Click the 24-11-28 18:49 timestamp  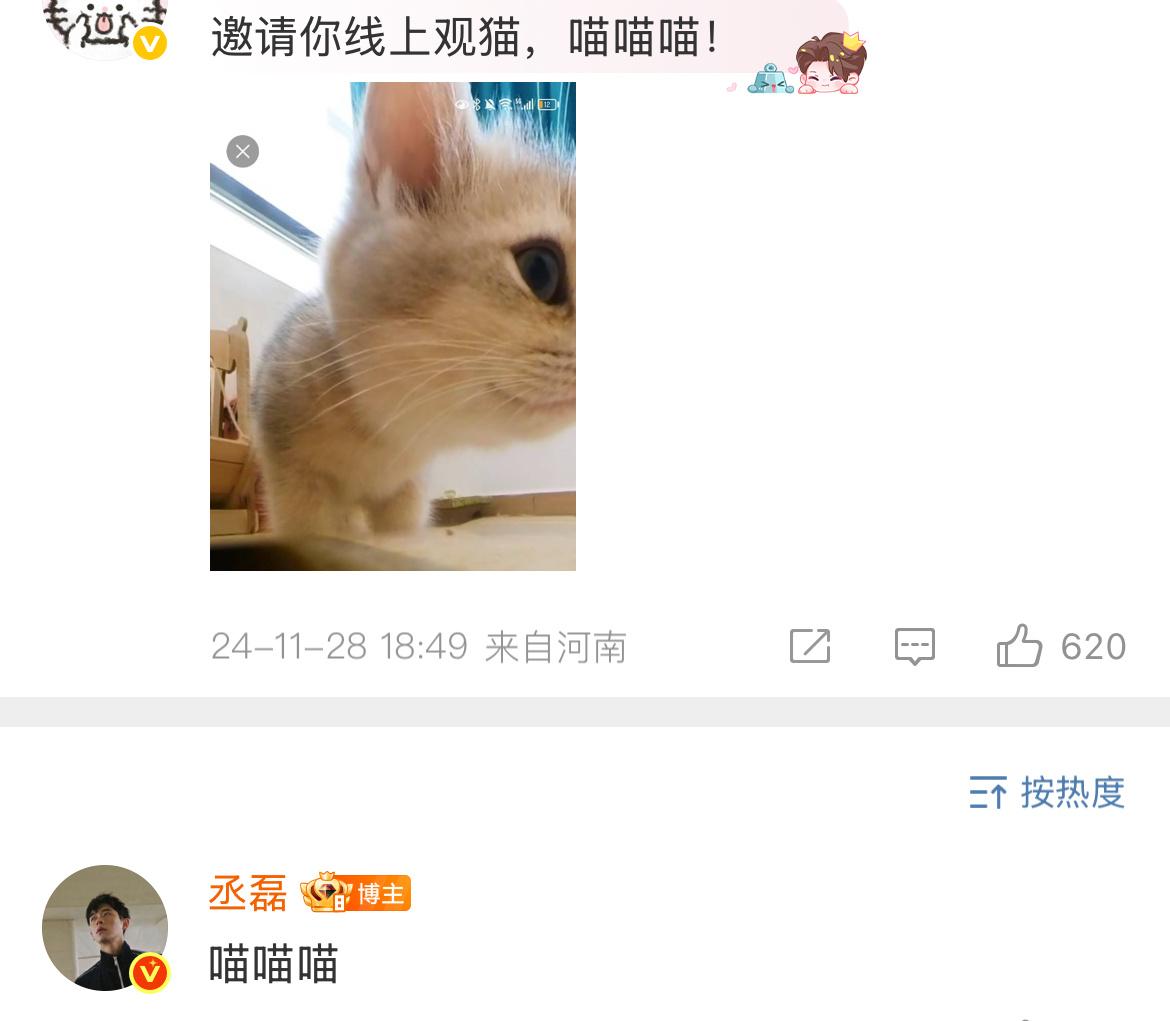[340, 646]
